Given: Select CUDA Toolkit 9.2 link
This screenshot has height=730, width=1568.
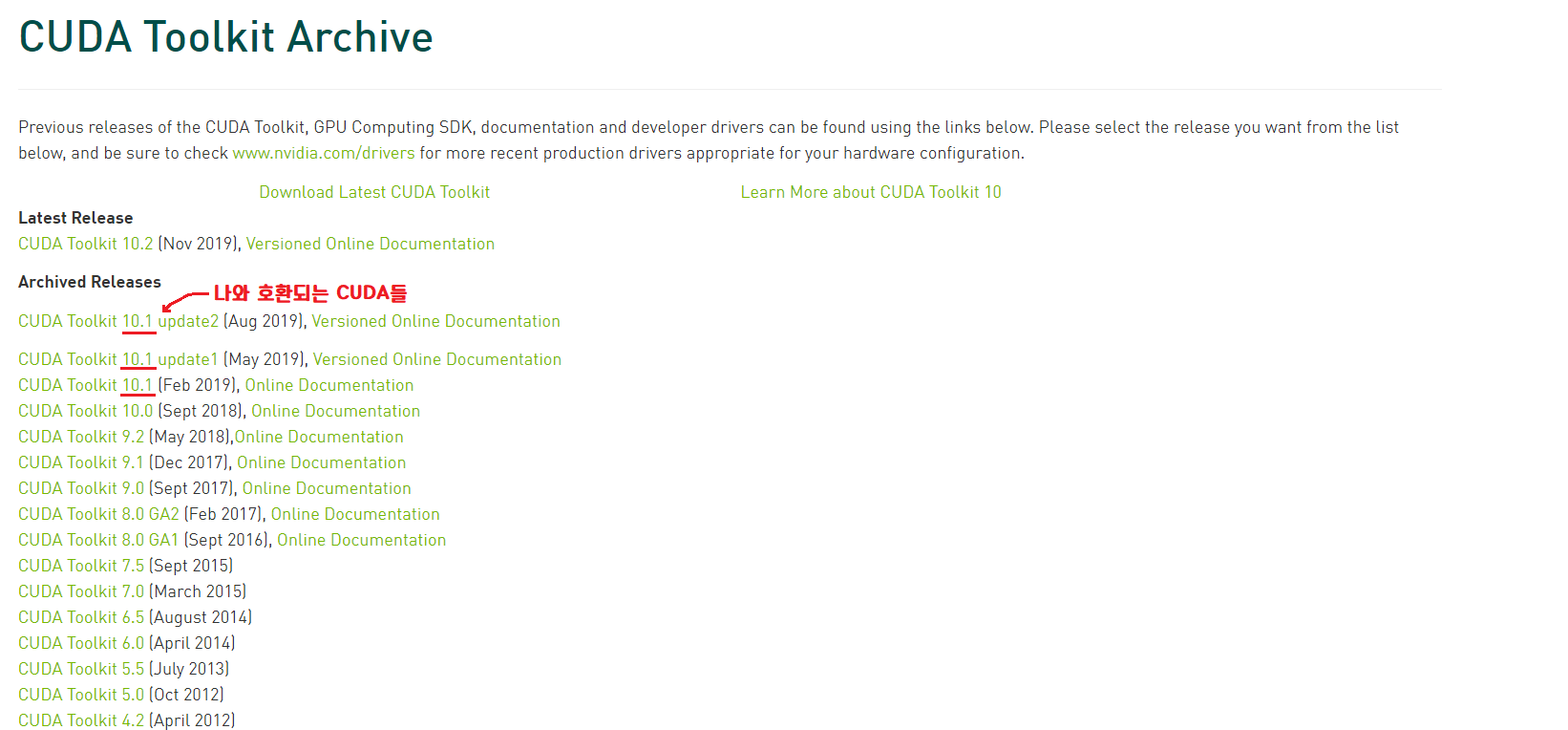Looking at the screenshot, I should [81, 437].
